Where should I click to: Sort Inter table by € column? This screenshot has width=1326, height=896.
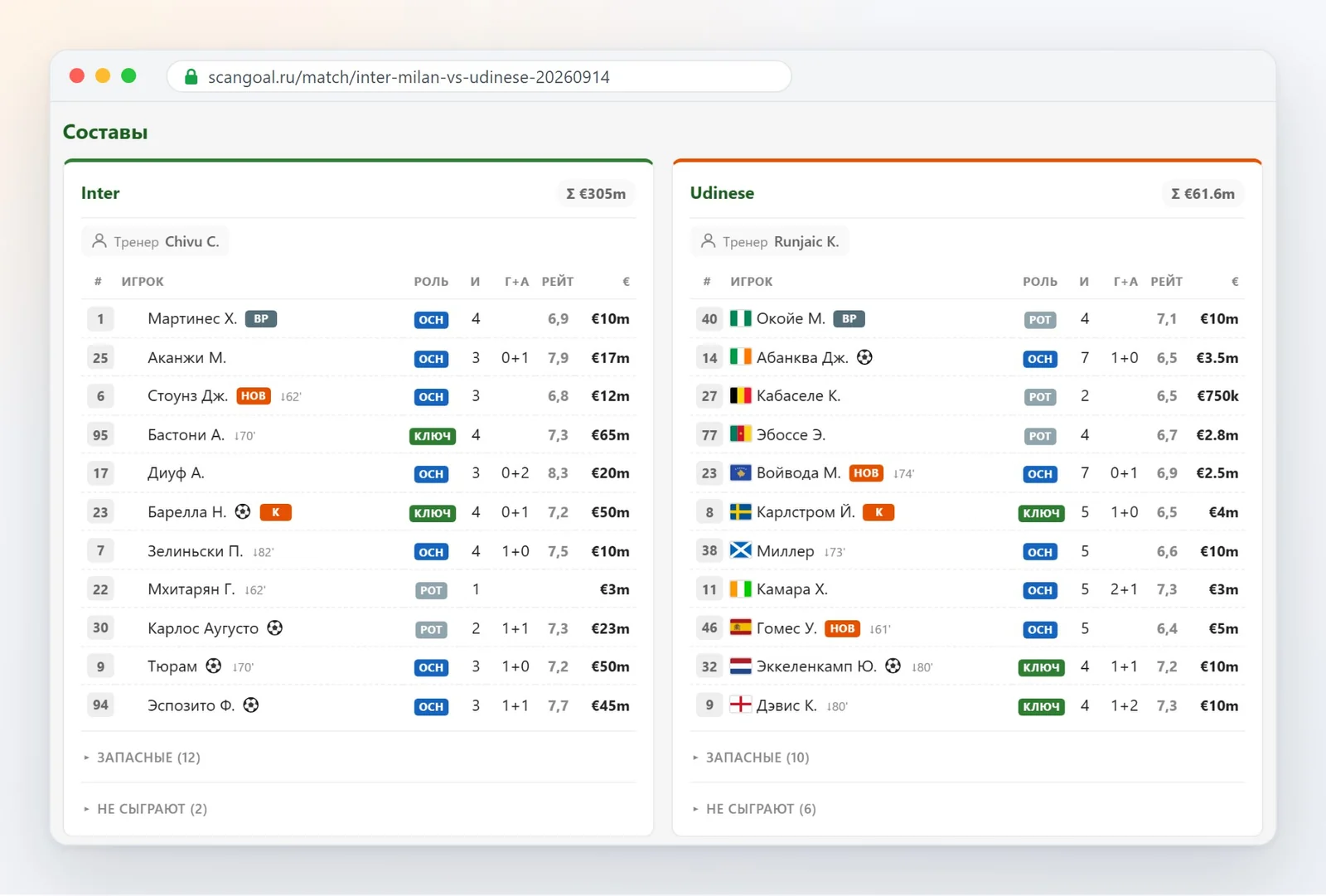pyautogui.click(x=626, y=282)
